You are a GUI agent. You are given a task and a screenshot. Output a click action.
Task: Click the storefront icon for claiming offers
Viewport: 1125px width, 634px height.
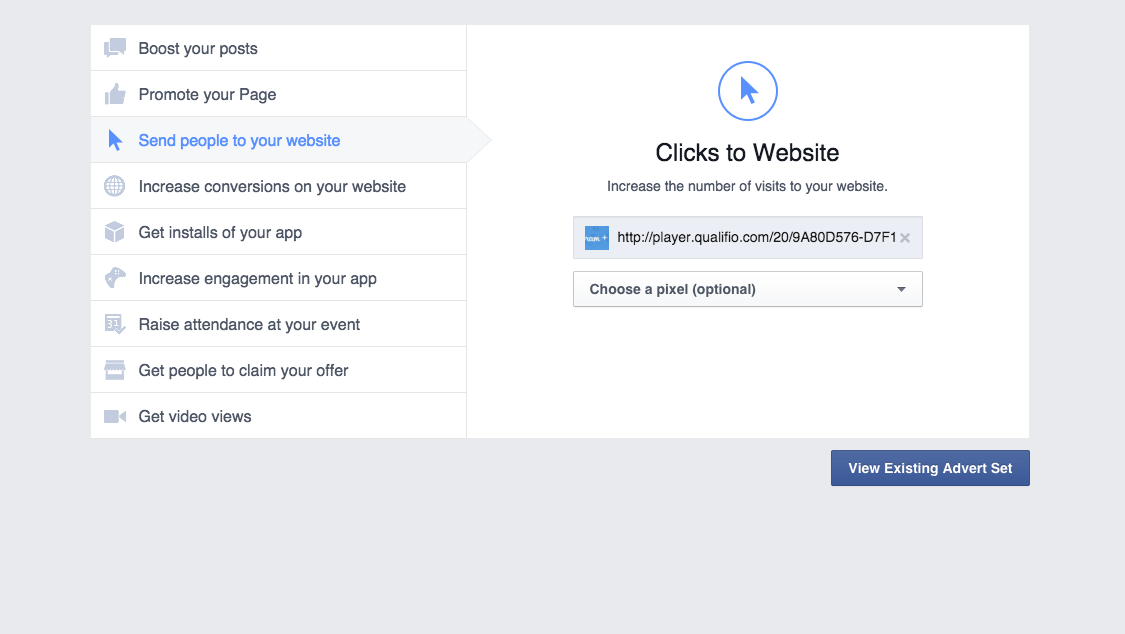(115, 370)
